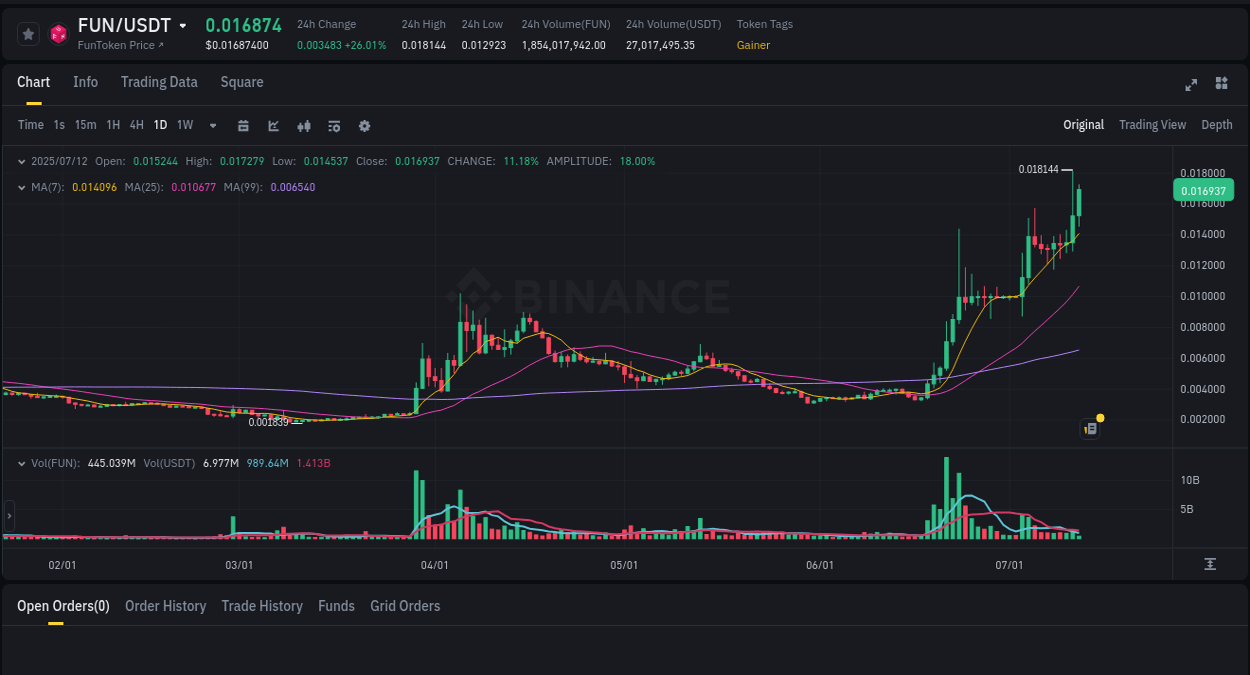Open the technical indicators icon
1250x675 pixels.
(303, 125)
